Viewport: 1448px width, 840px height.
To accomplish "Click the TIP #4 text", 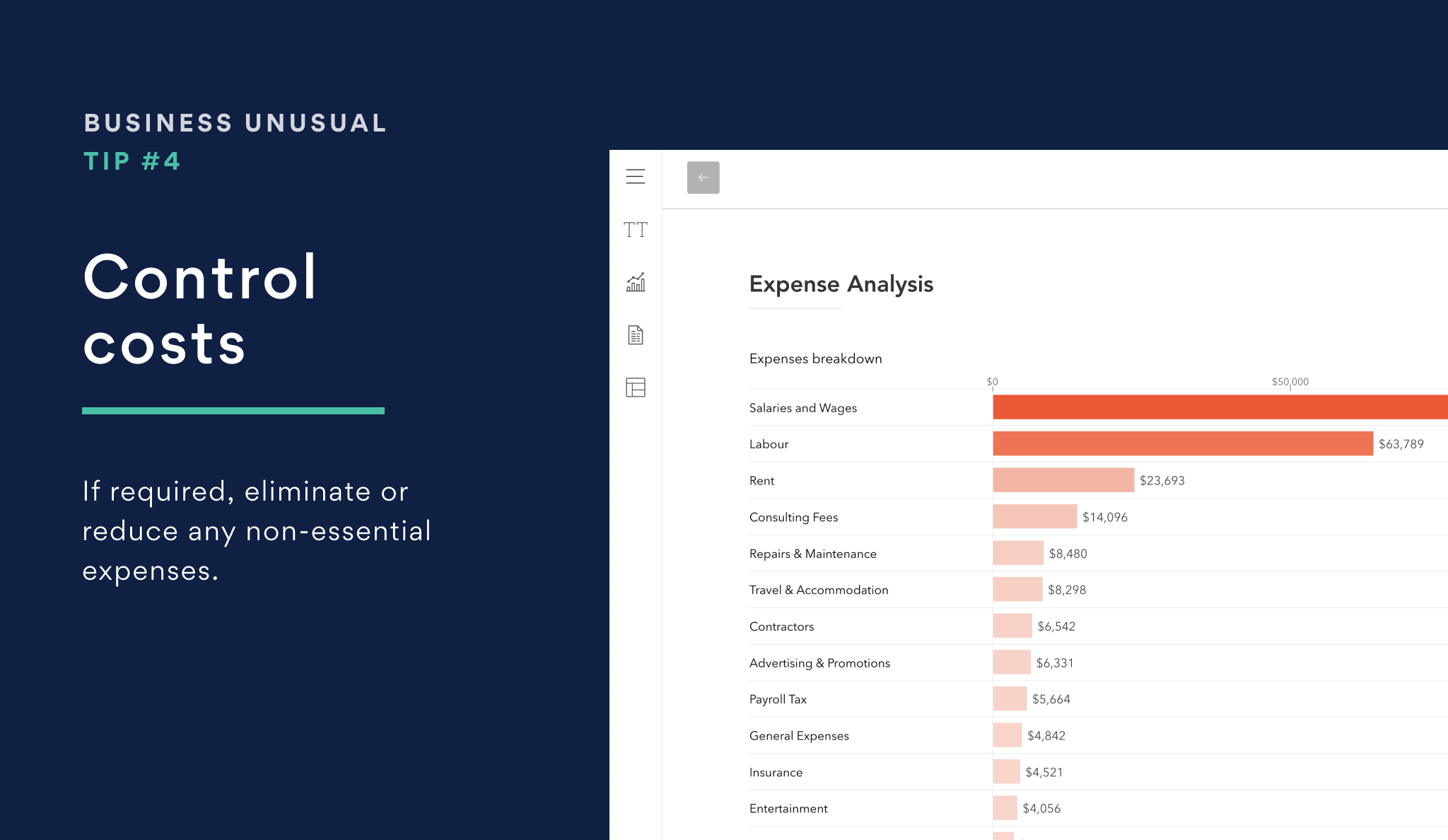I will coord(132,161).
